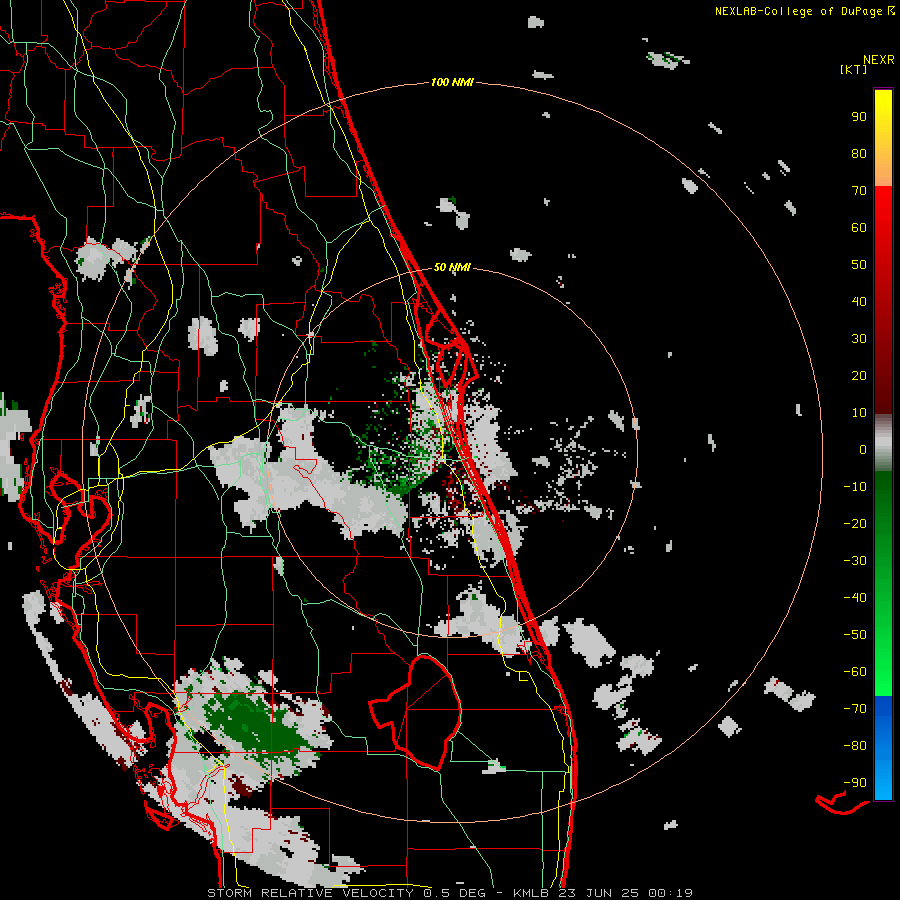The image size is (900, 900).
Task: Click the NEXR label above the color scale
Action: tap(879, 59)
